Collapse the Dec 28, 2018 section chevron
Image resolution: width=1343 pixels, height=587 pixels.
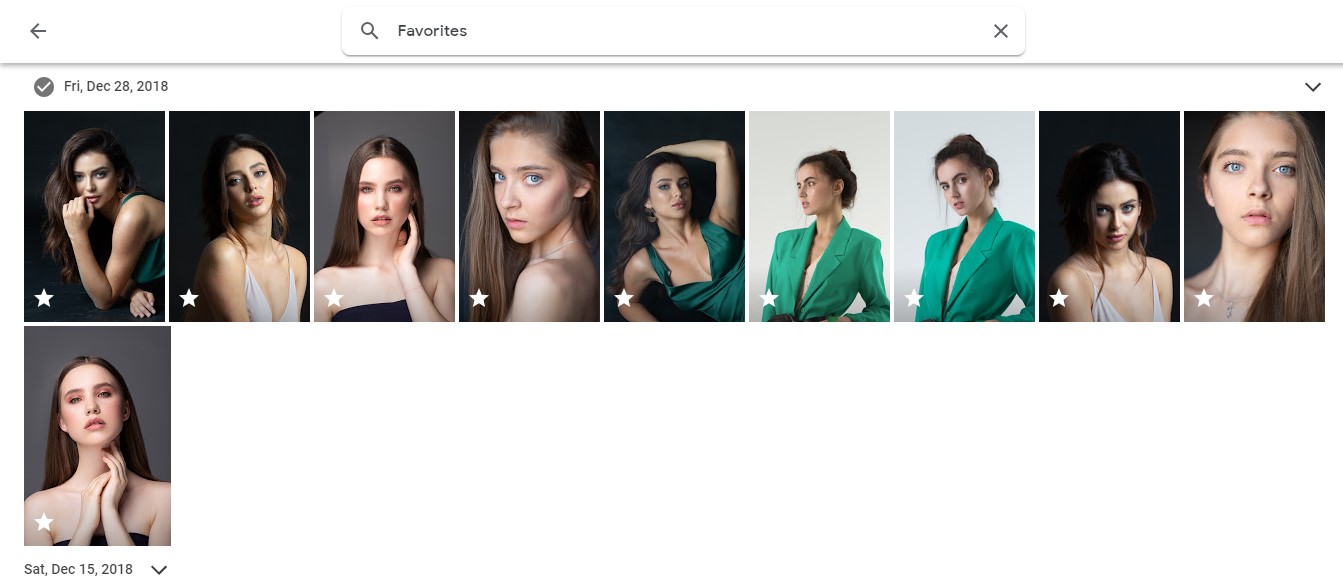click(1313, 87)
